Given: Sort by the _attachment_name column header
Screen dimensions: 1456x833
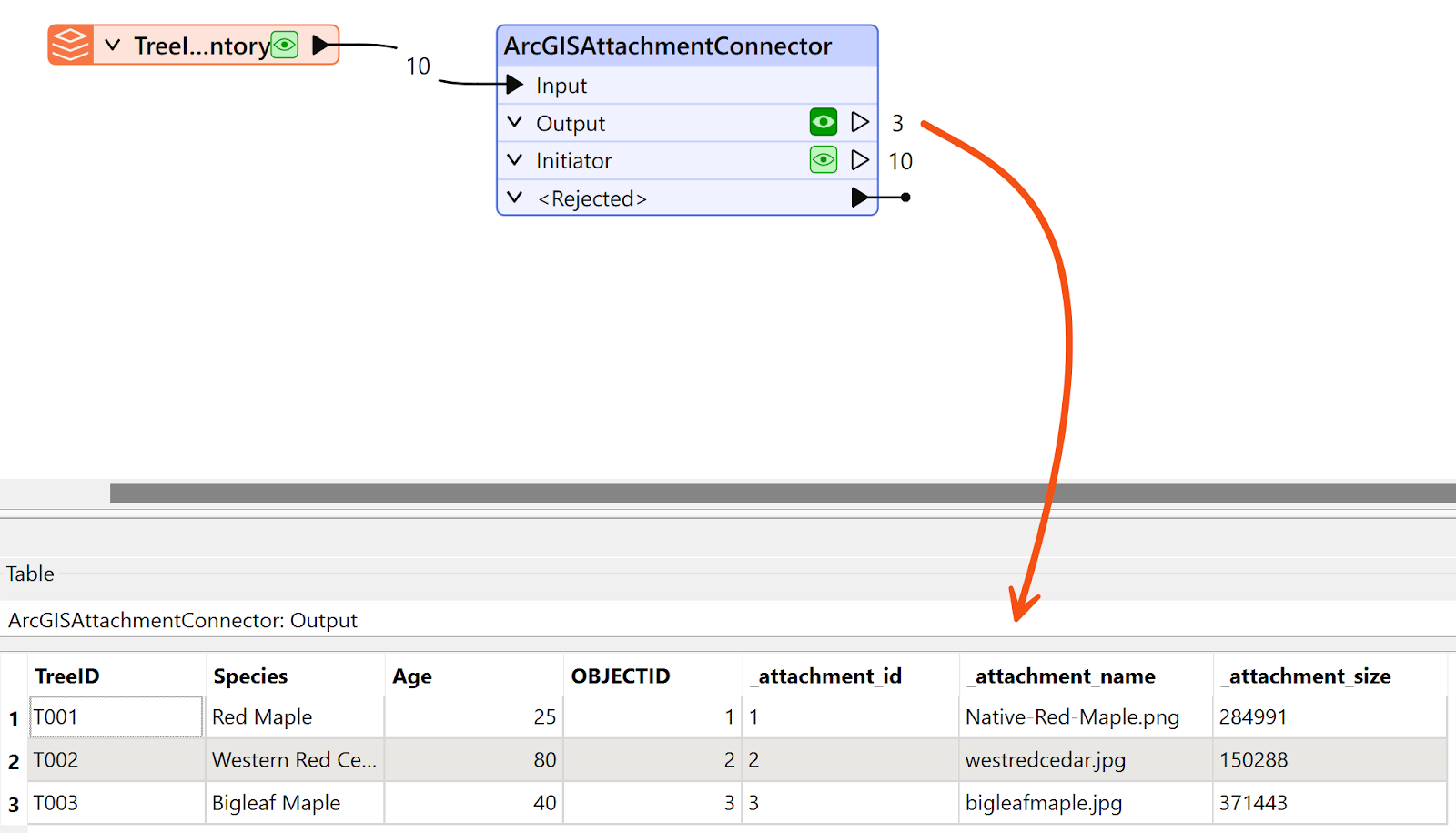Looking at the screenshot, I should [1086, 676].
